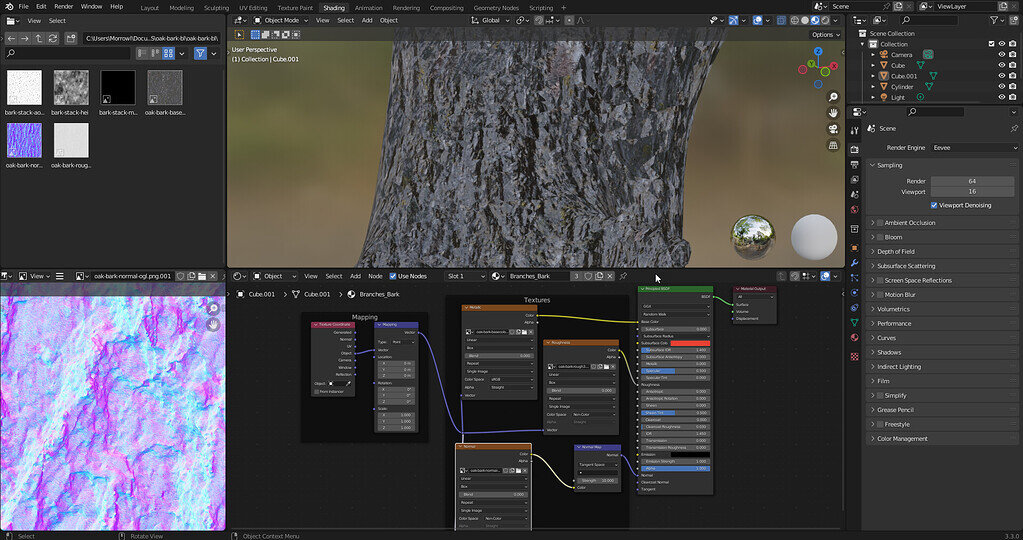
Task: Hide the Cylinder object in viewport
Action: tap(1001, 86)
